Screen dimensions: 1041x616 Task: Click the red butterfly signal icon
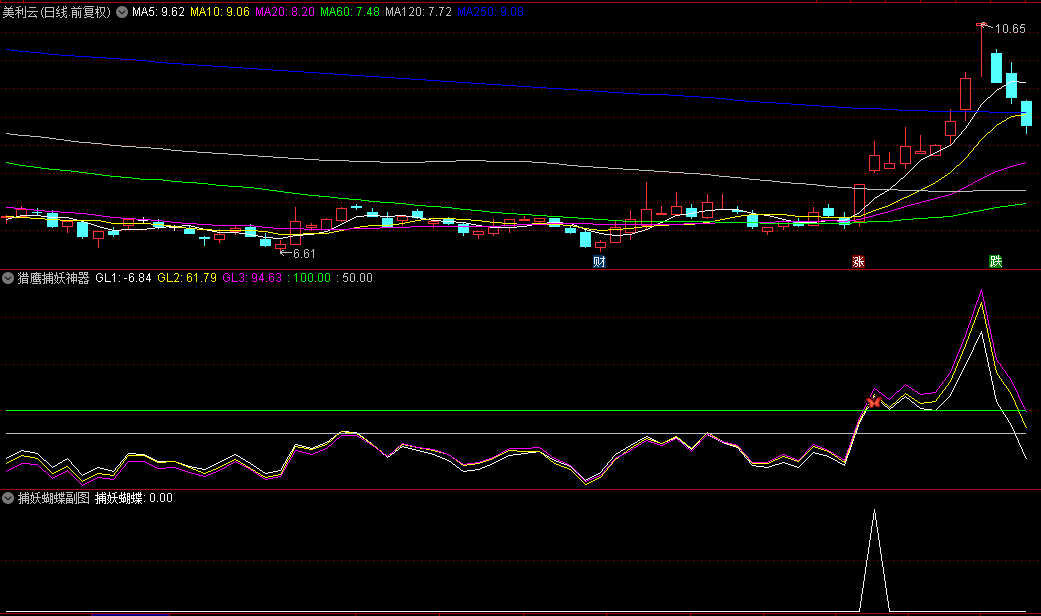[874, 402]
